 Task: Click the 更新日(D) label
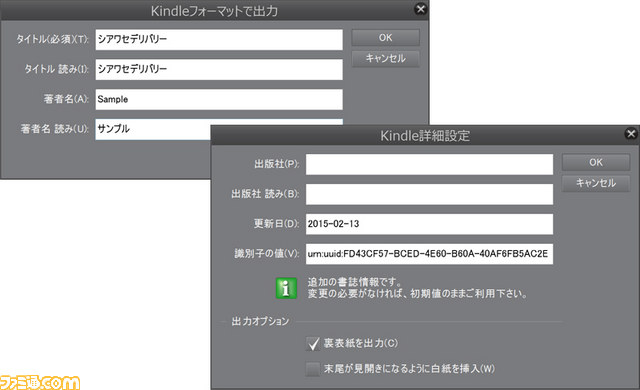(x=276, y=224)
